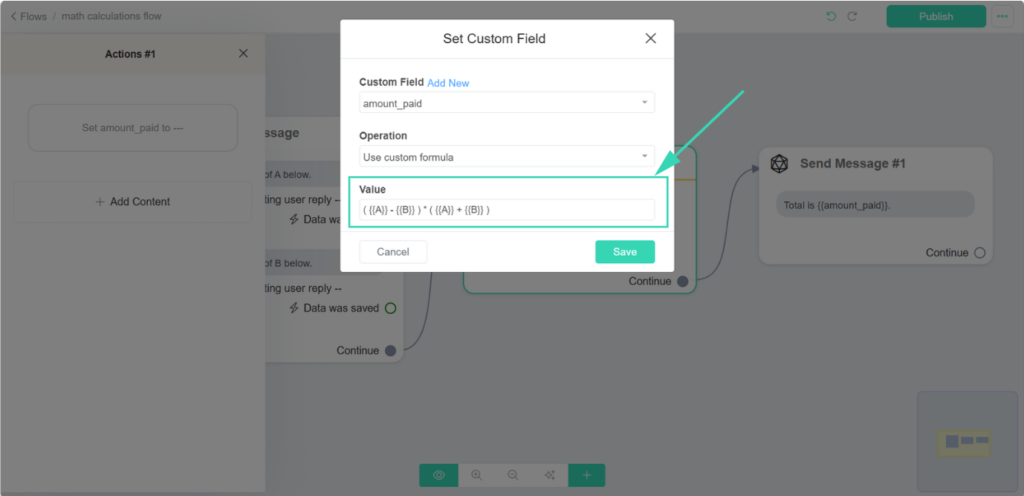
Task: Go back to Flows breadcrumb
Action: (29, 16)
